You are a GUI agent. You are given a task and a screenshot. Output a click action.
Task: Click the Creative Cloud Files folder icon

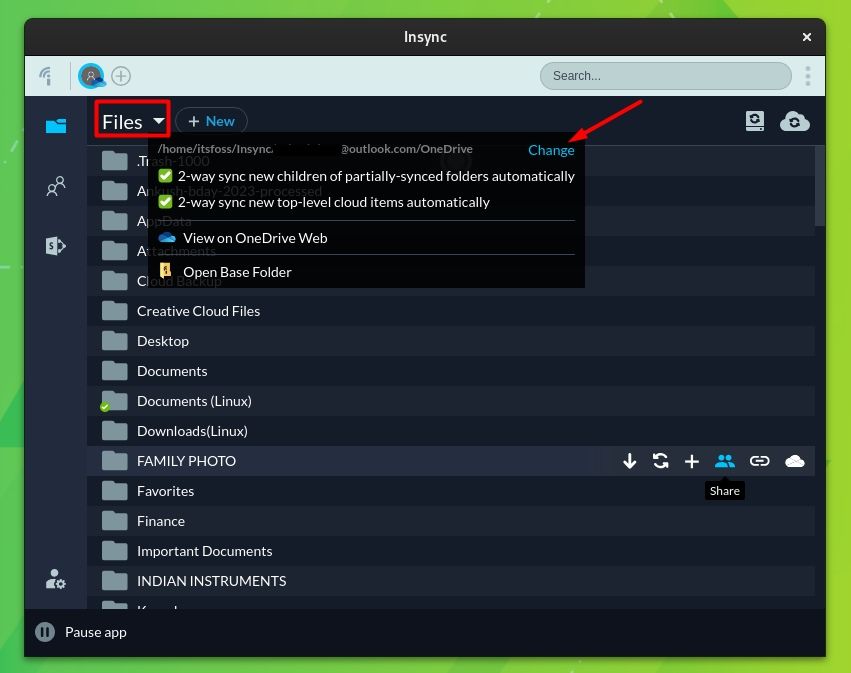(115, 311)
